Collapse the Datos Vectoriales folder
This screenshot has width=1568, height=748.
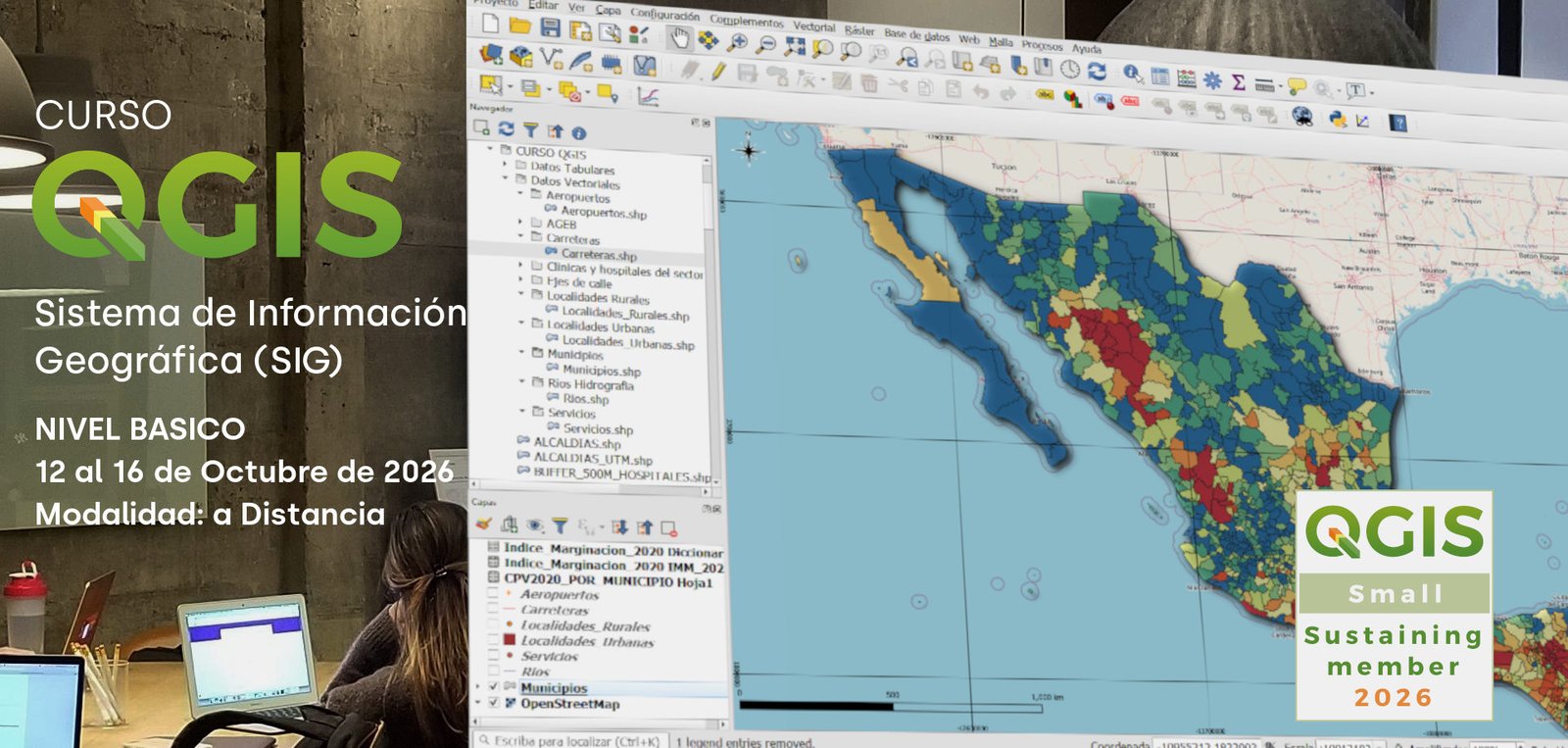click(x=506, y=177)
